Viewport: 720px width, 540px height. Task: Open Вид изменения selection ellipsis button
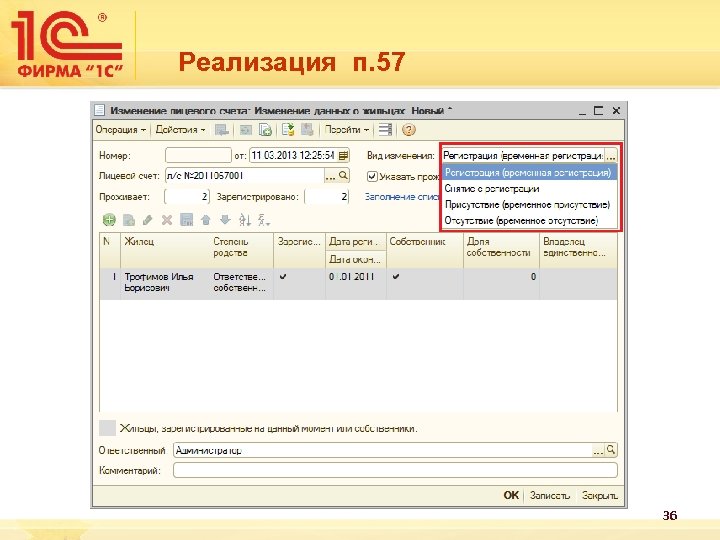point(611,156)
